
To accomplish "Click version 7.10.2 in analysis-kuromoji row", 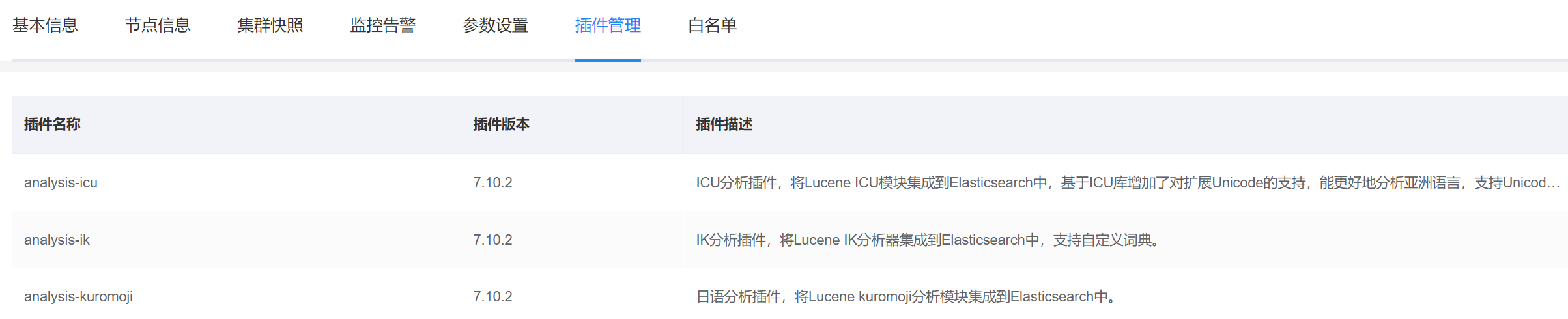I will click(492, 297).
